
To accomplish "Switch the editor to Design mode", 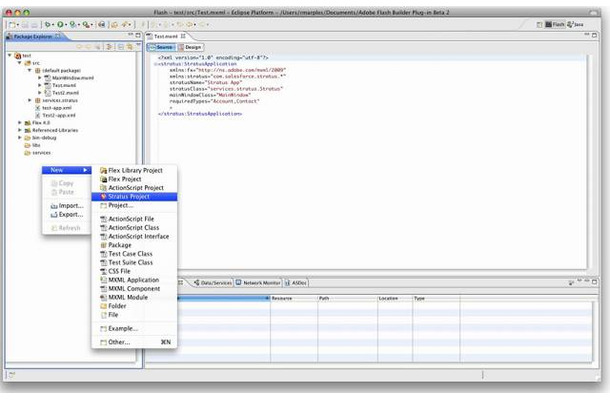I will pyautogui.click(x=190, y=47).
